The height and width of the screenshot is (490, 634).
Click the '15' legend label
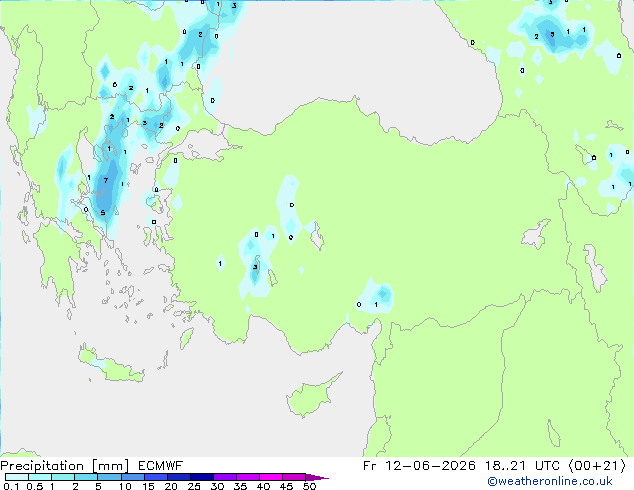tap(148, 486)
